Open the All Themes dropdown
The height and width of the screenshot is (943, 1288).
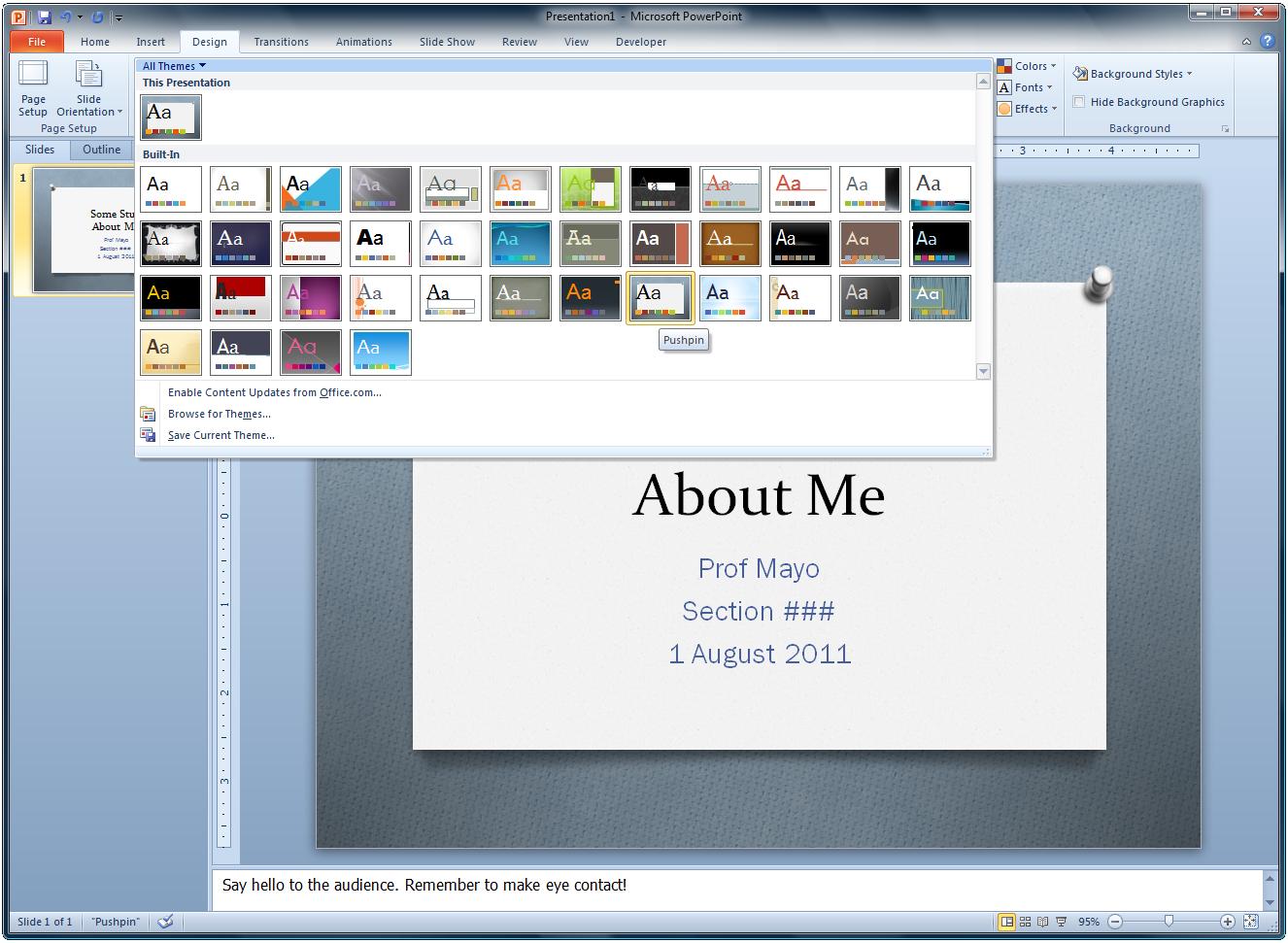174,65
